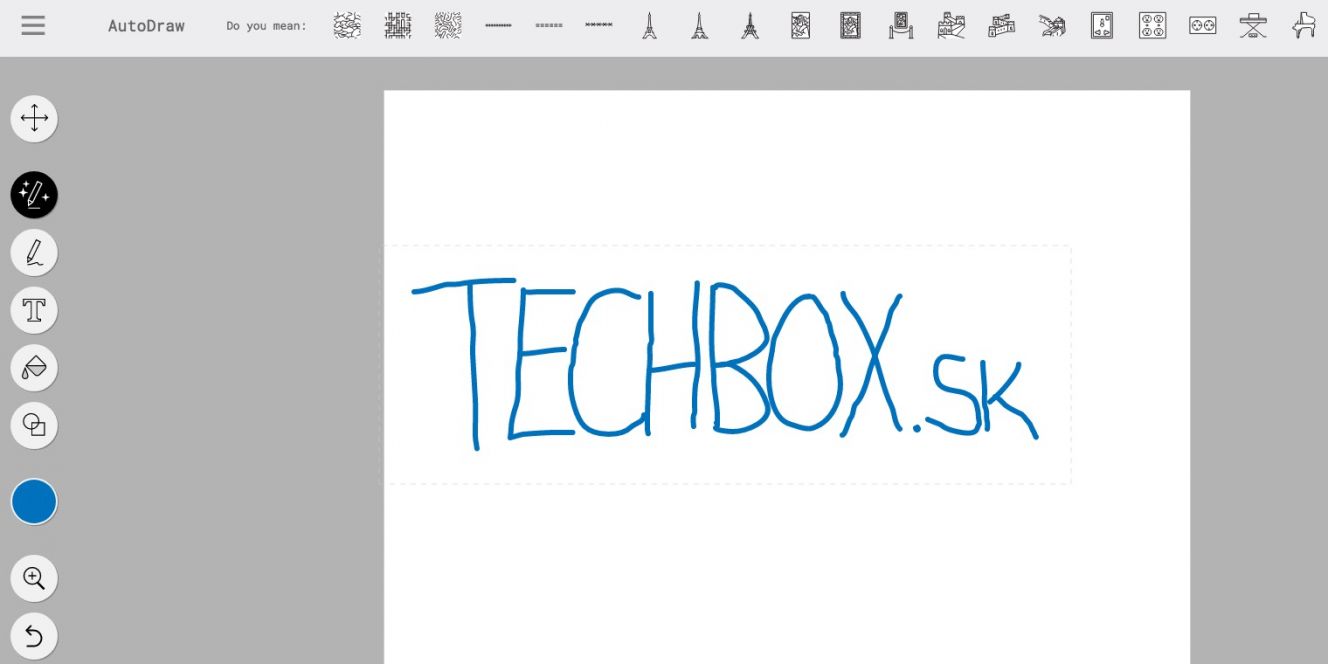Open the blue color picker
Screen dimensions: 1328x664
(34, 502)
